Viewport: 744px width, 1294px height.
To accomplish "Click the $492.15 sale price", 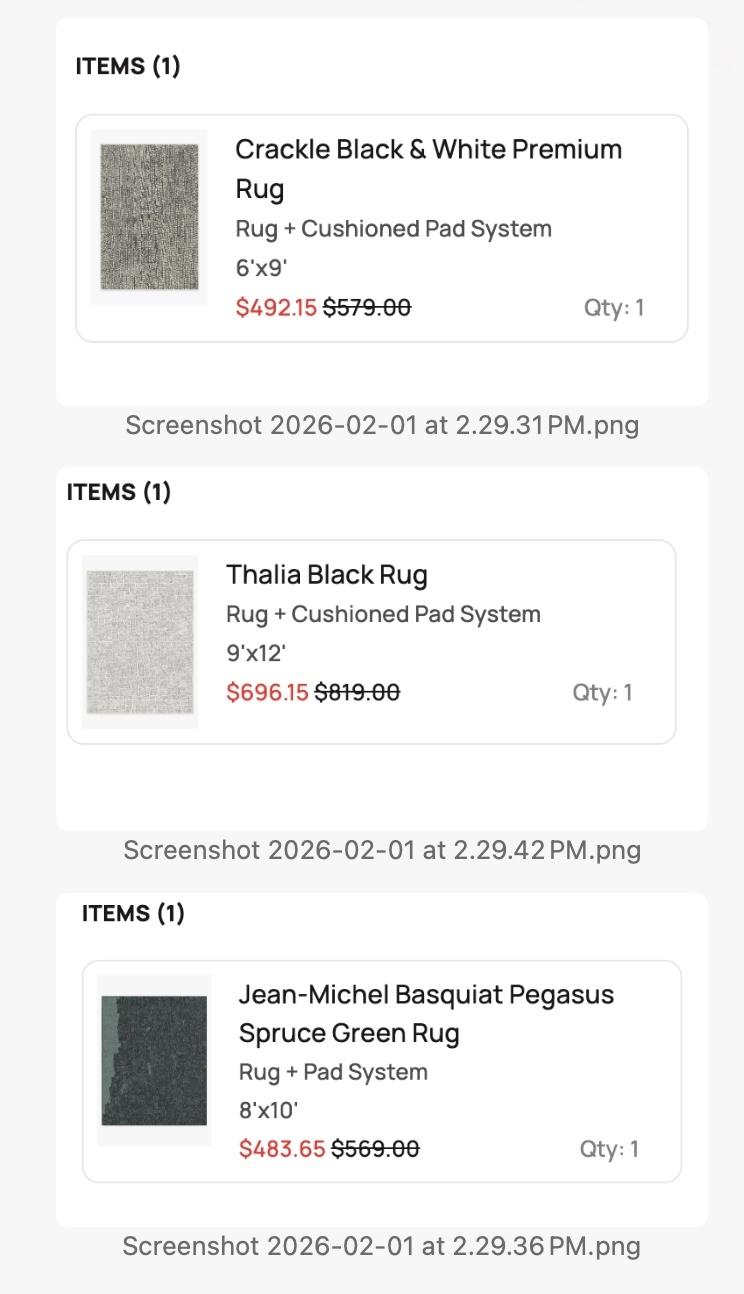I will click(x=275, y=307).
